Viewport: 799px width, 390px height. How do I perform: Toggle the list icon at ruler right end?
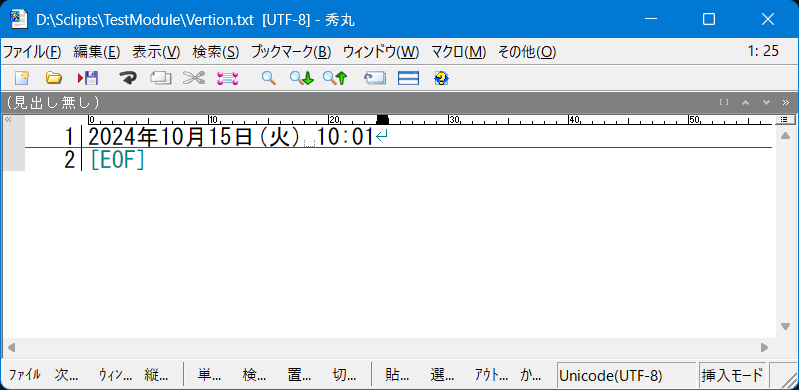coord(785,120)
